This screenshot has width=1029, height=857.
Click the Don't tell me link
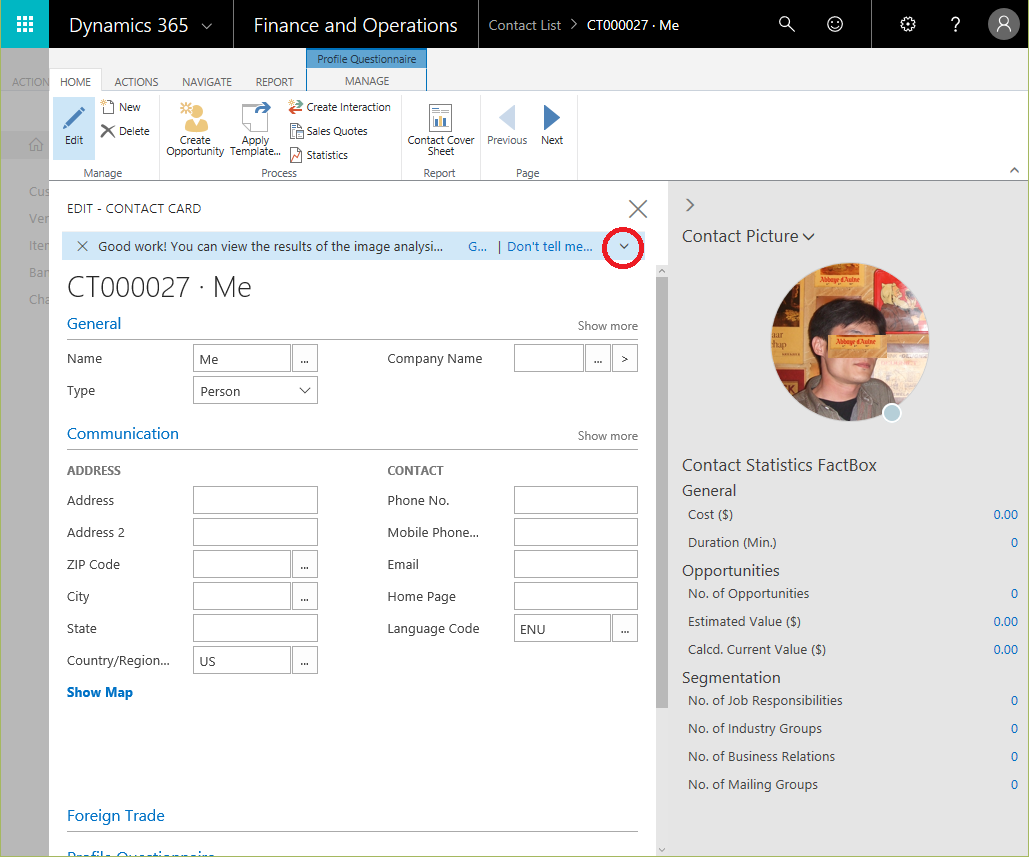pyautogui.click(x=549, y=247)
